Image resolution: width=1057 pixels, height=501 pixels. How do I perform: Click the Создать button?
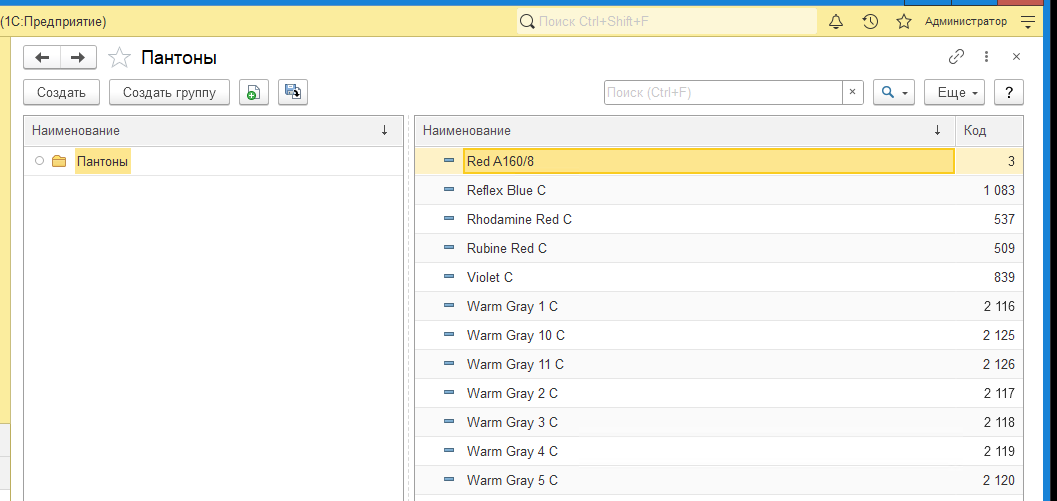click(61, 92)
